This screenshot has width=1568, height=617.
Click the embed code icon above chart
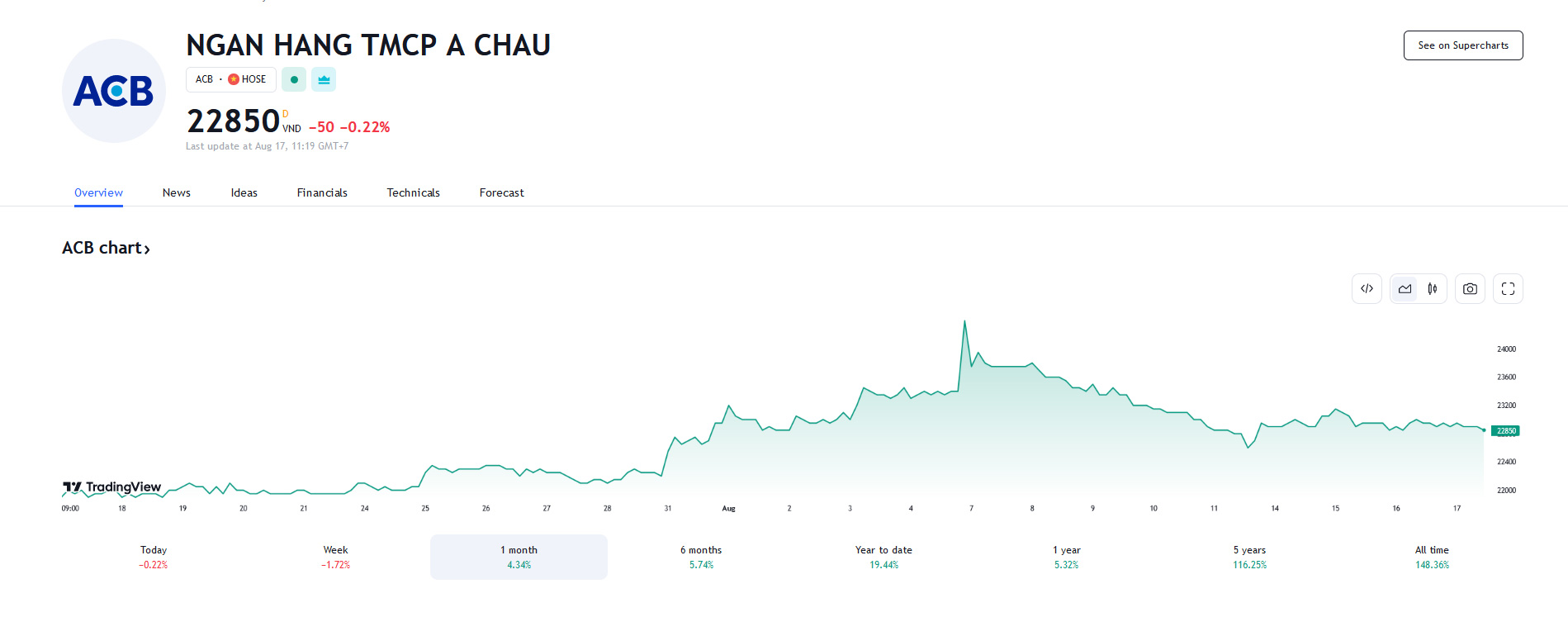click(1367, 289)
